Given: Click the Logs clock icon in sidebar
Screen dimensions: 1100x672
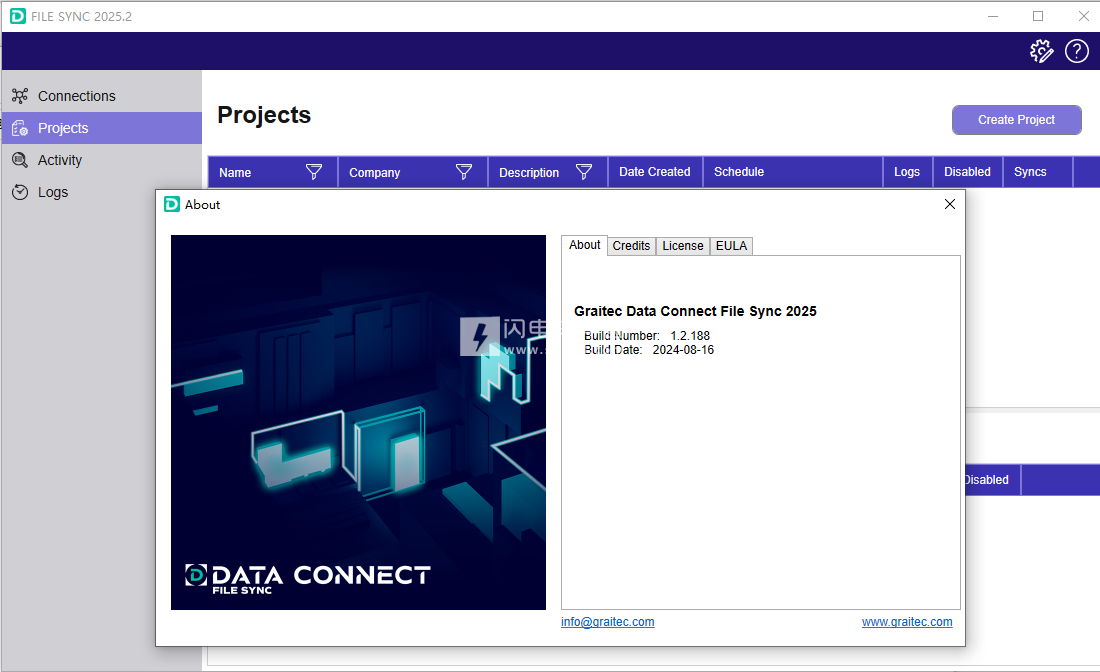Looking at the screenshot, I should (20, 192).
